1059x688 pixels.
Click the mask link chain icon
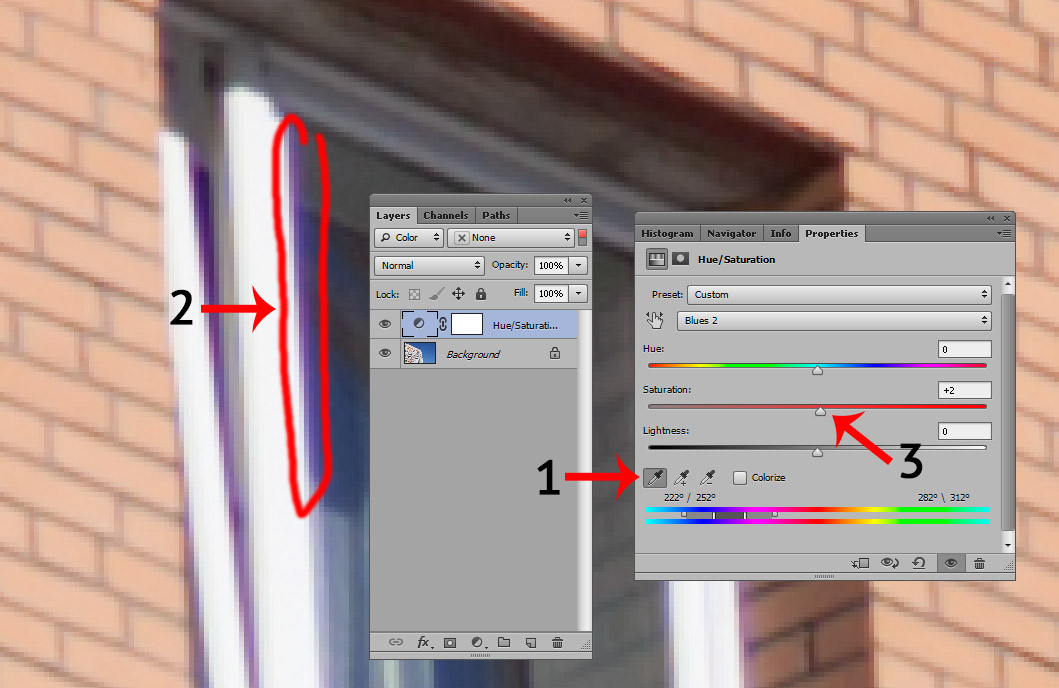pos(443,324)
